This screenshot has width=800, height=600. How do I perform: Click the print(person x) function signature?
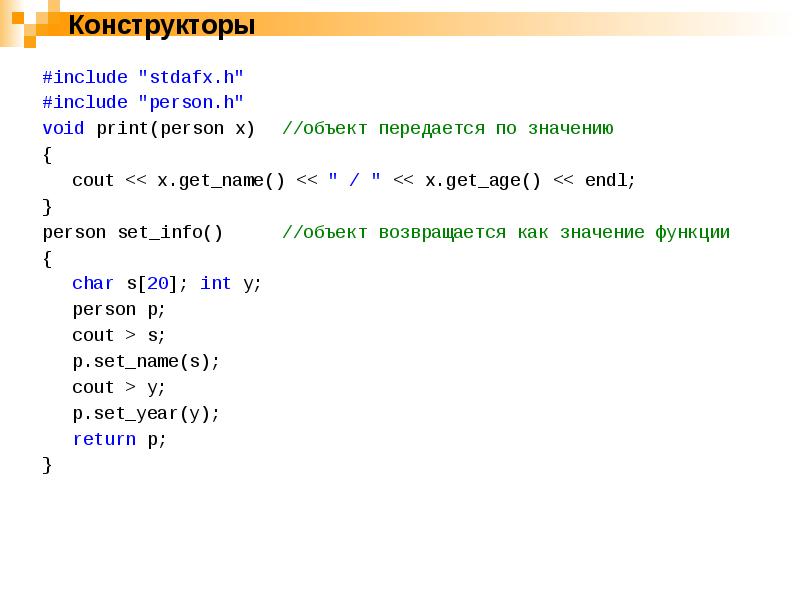tap(176, 128)
